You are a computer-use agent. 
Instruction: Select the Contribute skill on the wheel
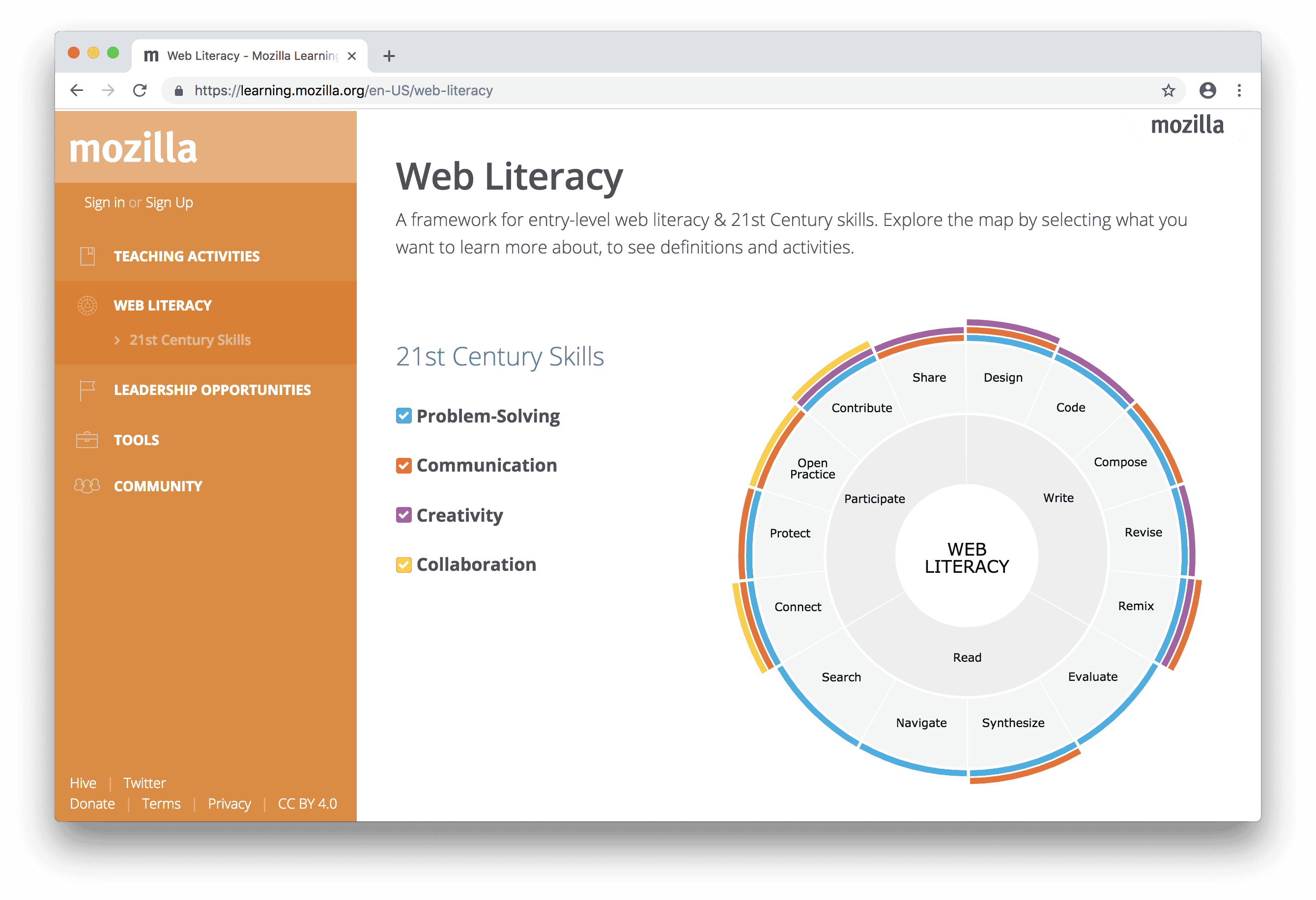862,408
